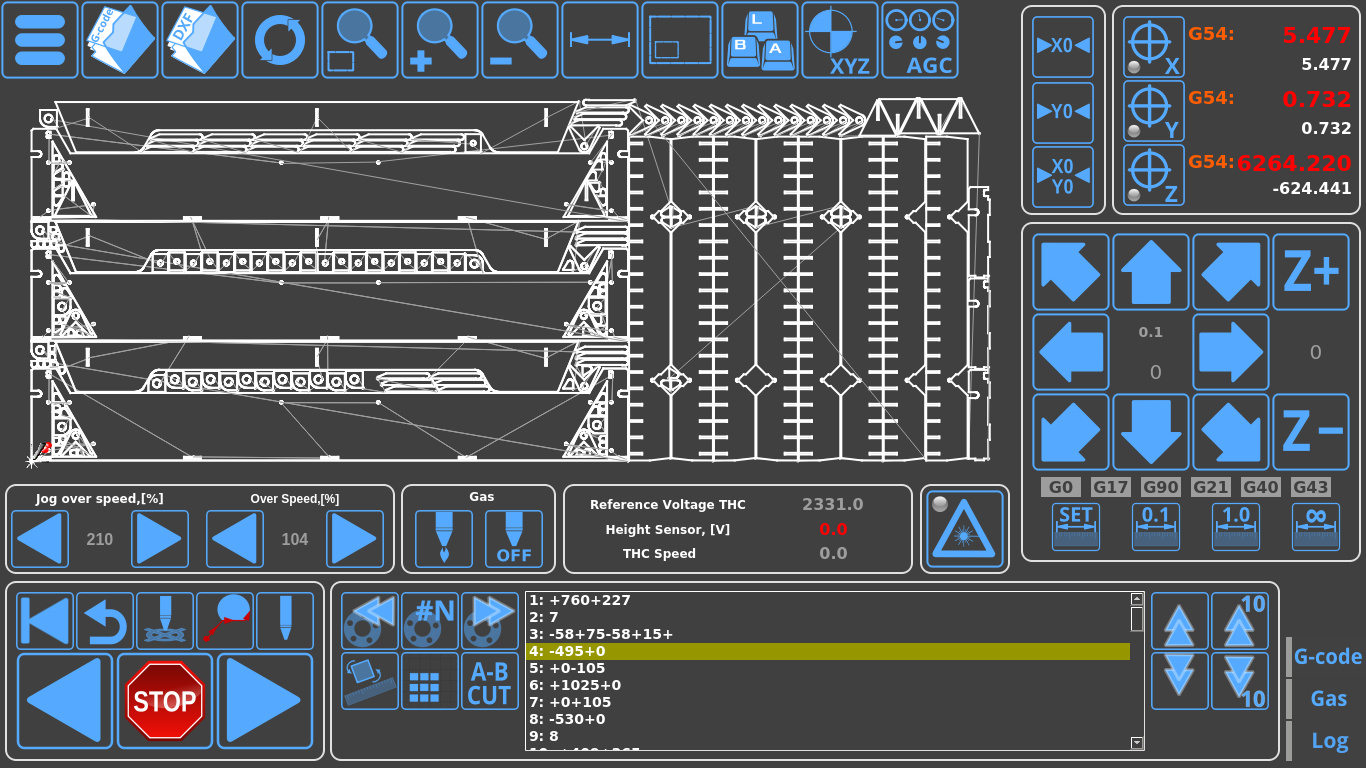1366x768 pixels.
Task: Open the nesting grid tool
Action: pyautogui.click(x=429, y=681)
